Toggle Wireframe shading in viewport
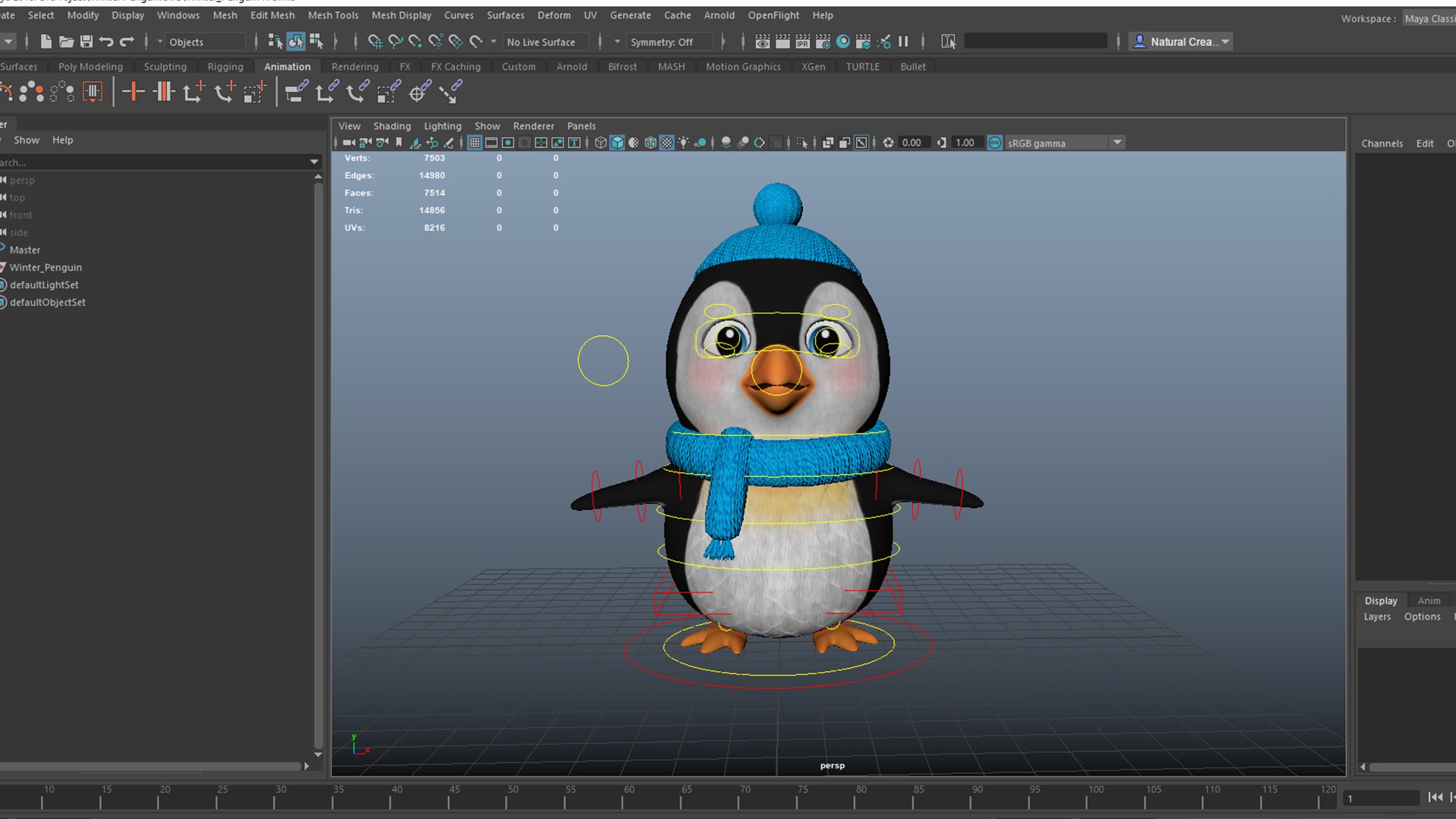This screenshot has width=1456, height=819. pos(601,143)
